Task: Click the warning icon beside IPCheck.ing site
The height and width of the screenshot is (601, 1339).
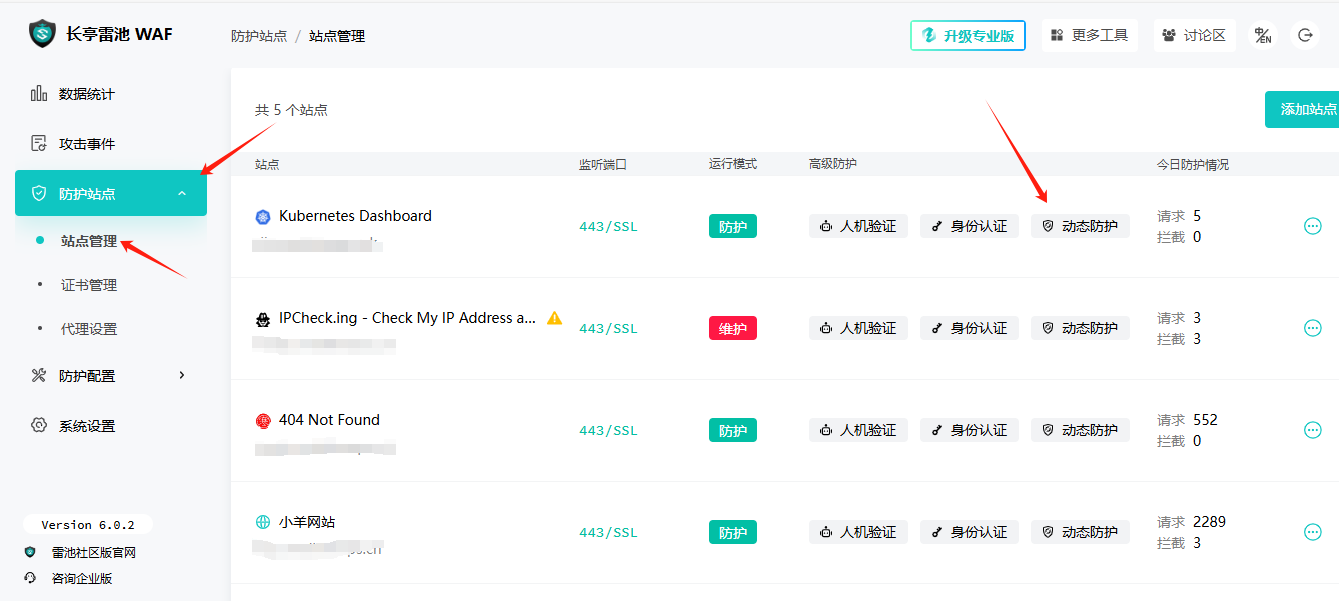Action: pos(554,318)
